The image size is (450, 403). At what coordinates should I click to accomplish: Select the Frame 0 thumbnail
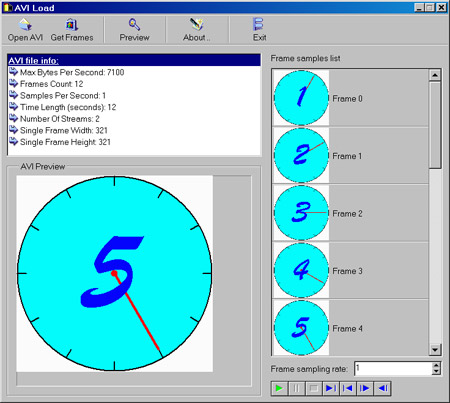pos(301,98)
